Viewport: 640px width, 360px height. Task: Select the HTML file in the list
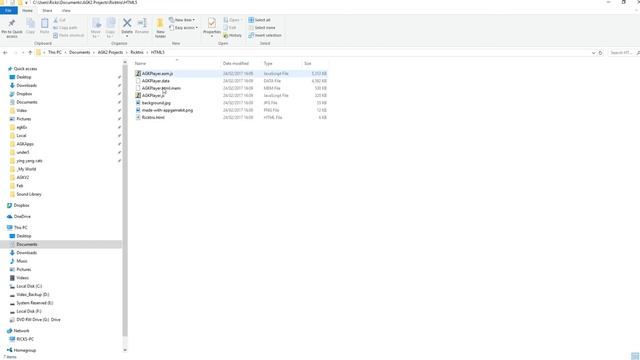click(231, 118)
